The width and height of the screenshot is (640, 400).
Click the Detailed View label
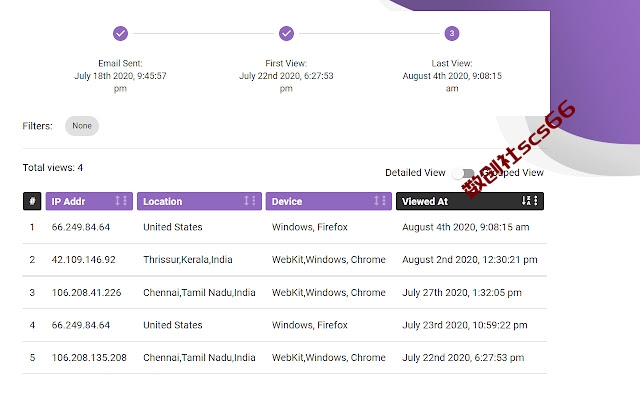tap(415, 173)
